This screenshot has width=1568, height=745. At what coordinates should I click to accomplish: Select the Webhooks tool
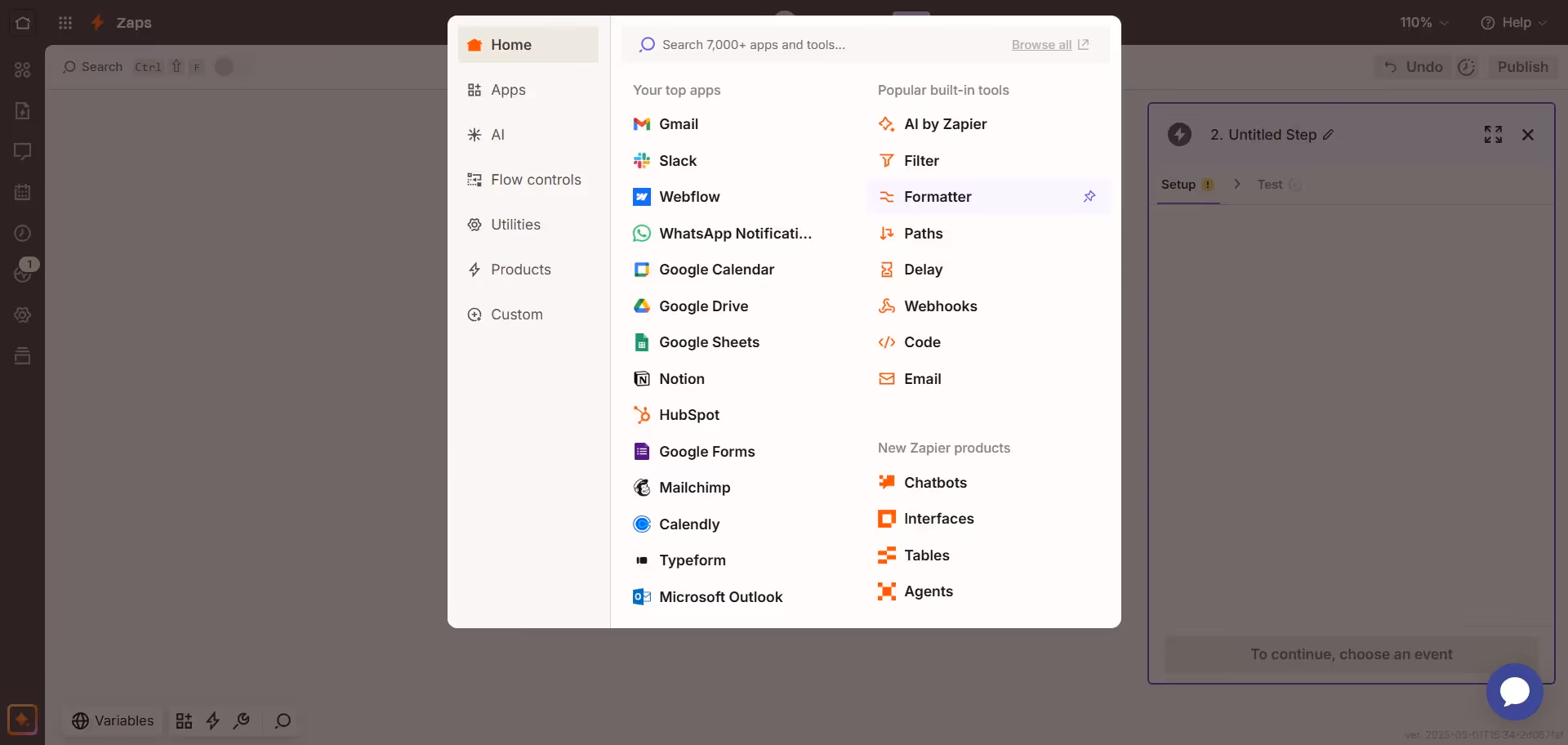coord(927,306)
